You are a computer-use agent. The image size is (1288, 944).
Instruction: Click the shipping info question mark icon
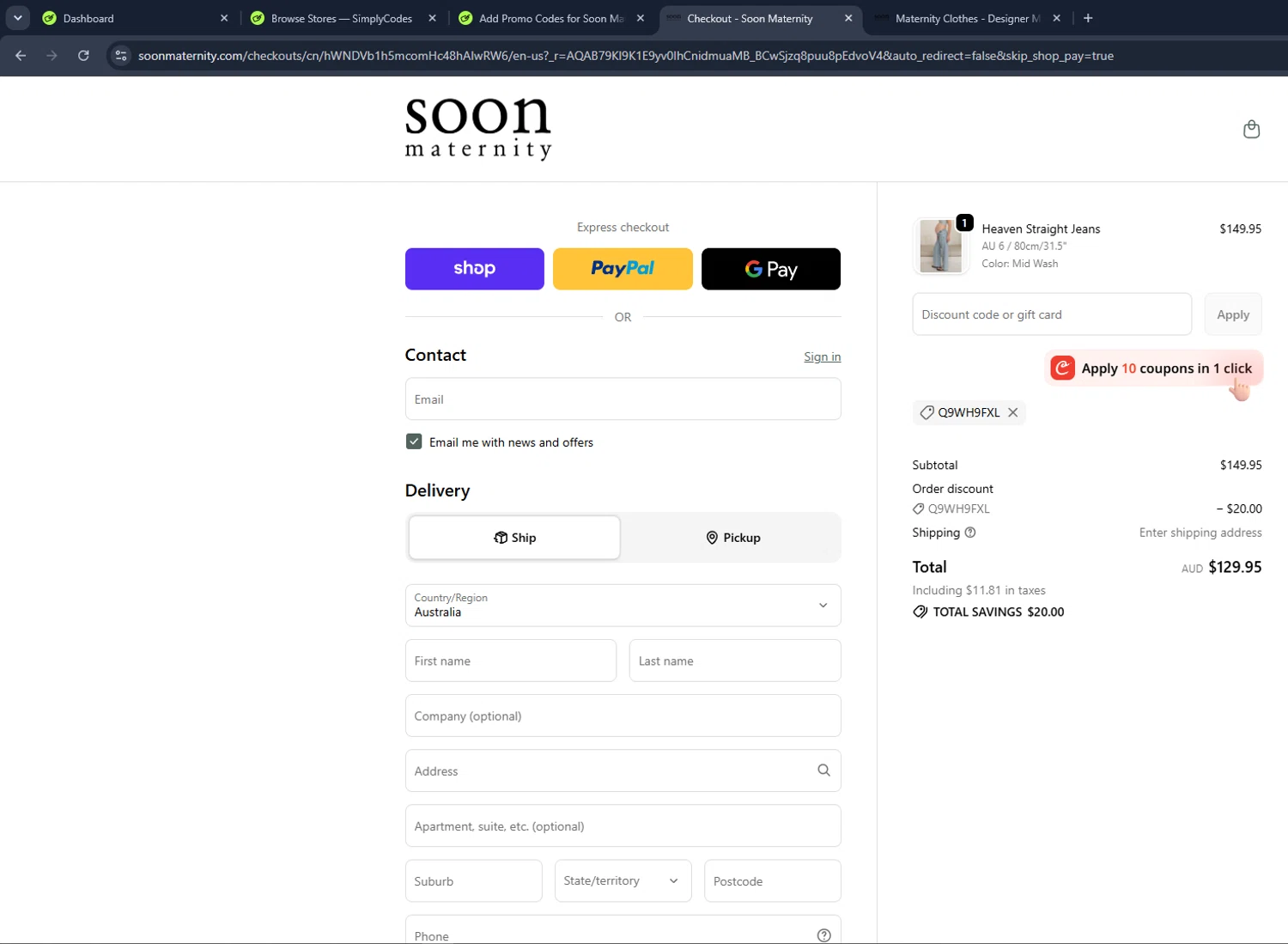coord(970,533)
